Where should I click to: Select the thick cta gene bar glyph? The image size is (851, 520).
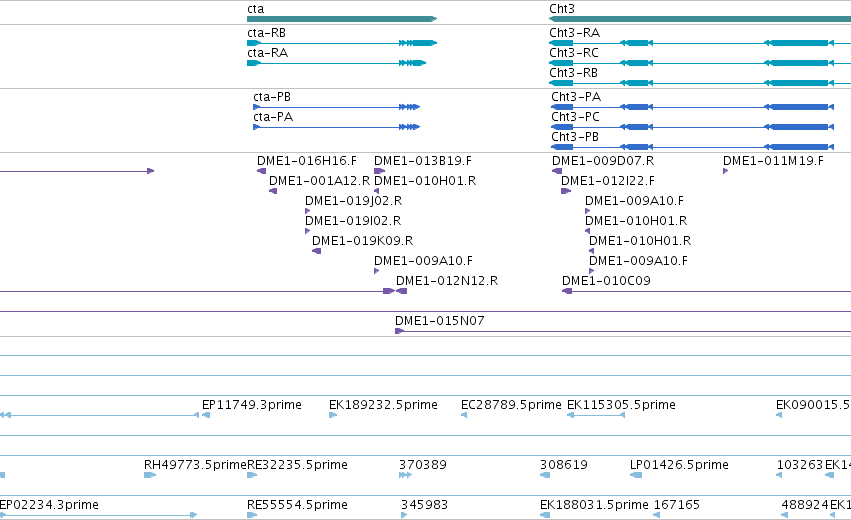click(x=342, y=19)
